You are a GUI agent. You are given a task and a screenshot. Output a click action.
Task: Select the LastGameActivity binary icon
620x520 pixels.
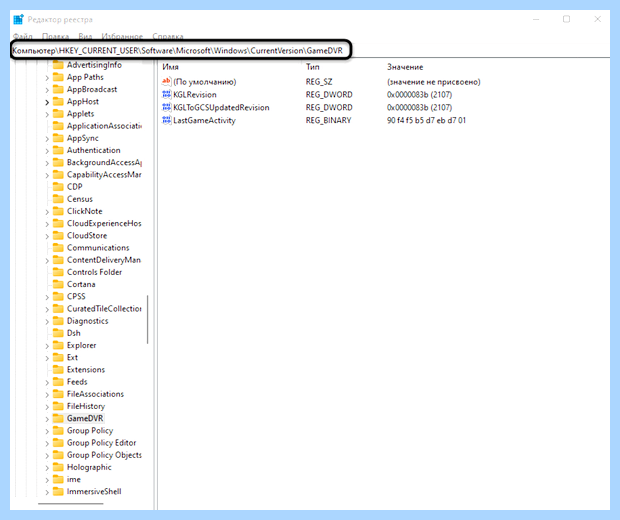pyautogui.click(x=166, y=120)
